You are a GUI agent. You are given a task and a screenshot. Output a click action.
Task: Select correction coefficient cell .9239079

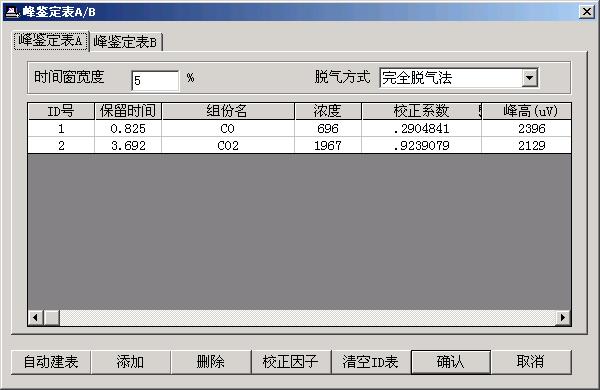421,145
